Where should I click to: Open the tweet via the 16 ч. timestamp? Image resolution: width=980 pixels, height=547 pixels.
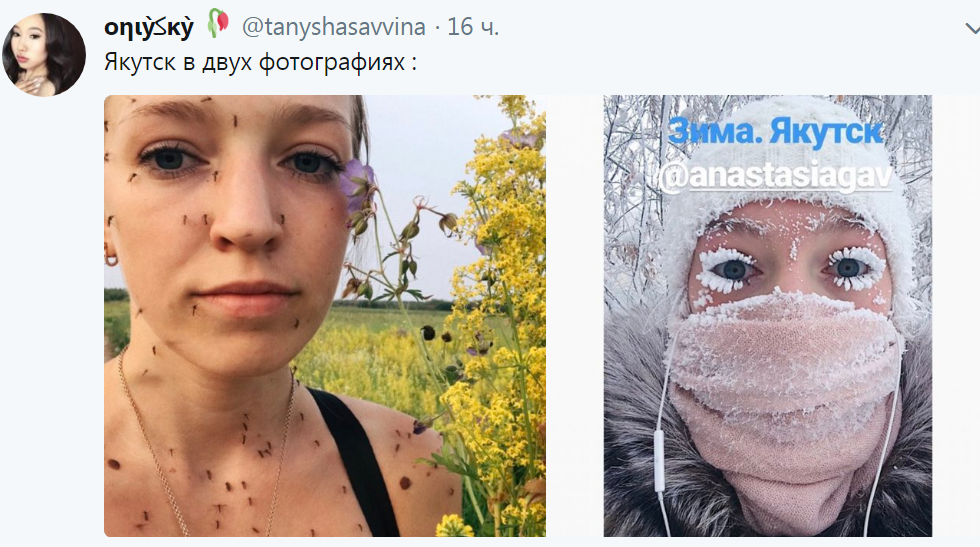(x=473, y=27)
